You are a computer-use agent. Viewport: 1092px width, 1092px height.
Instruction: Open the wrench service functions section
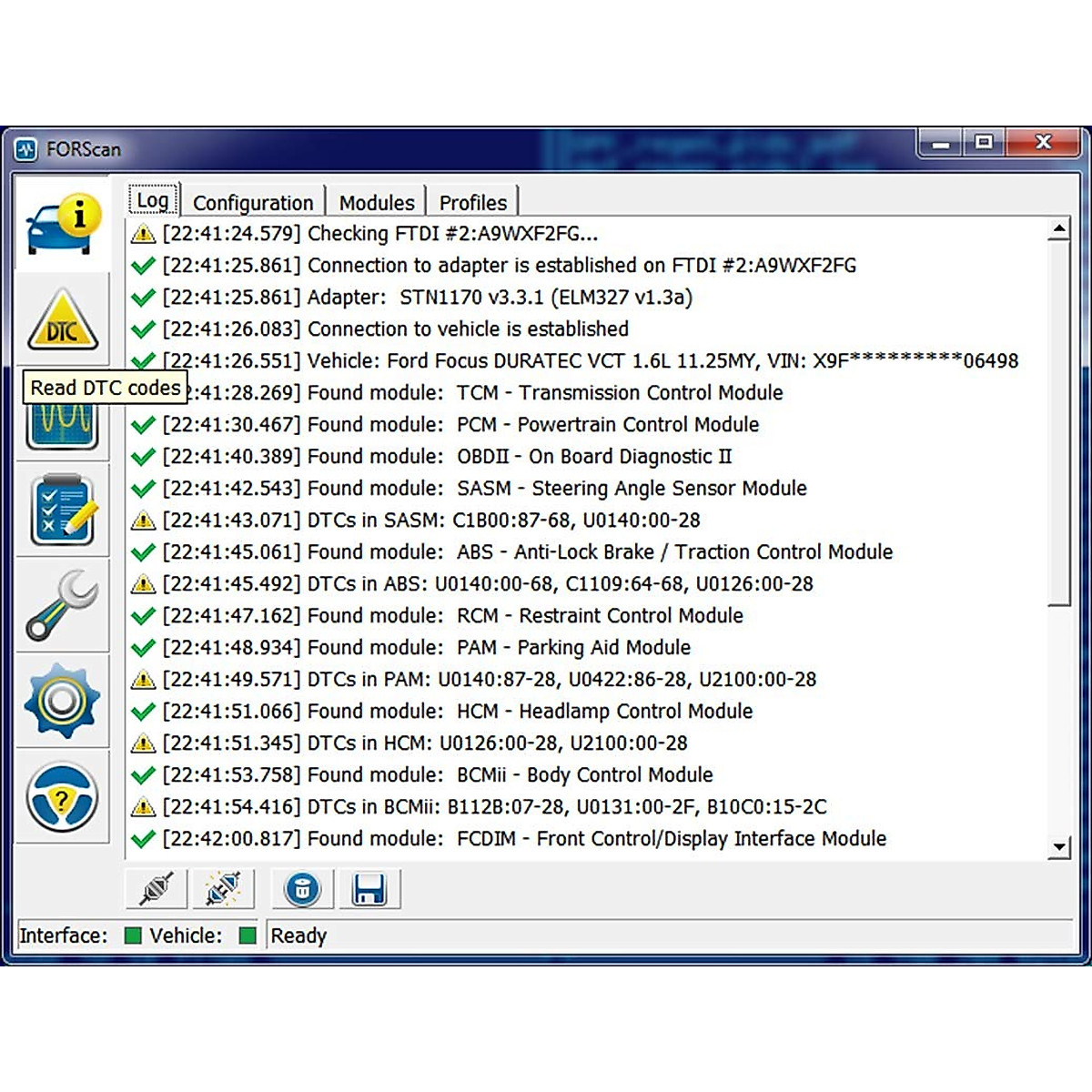(62, 605)
